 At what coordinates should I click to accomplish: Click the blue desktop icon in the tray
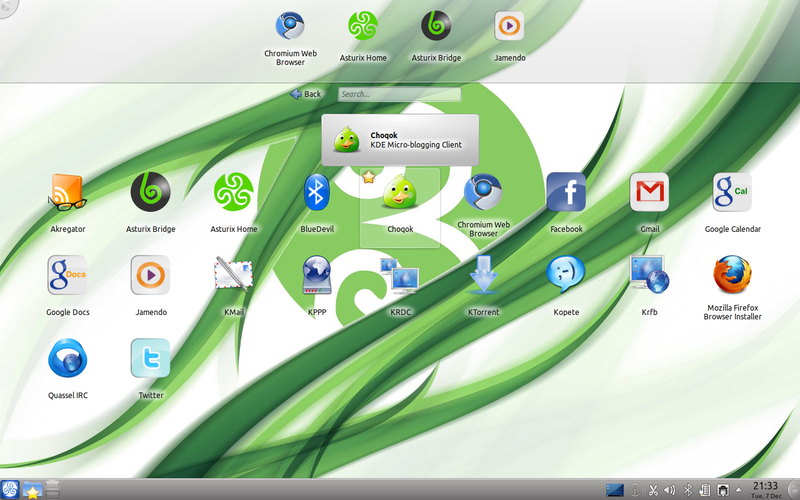pos(615,490)
